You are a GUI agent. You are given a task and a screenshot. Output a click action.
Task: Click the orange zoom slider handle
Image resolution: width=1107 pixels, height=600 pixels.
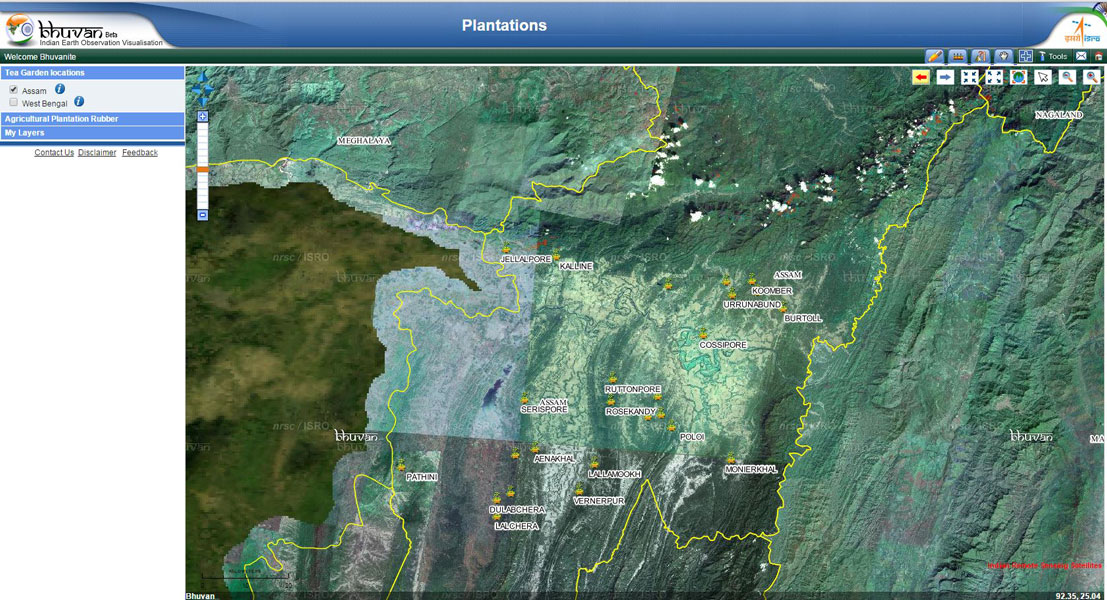[x=202, y=170]
